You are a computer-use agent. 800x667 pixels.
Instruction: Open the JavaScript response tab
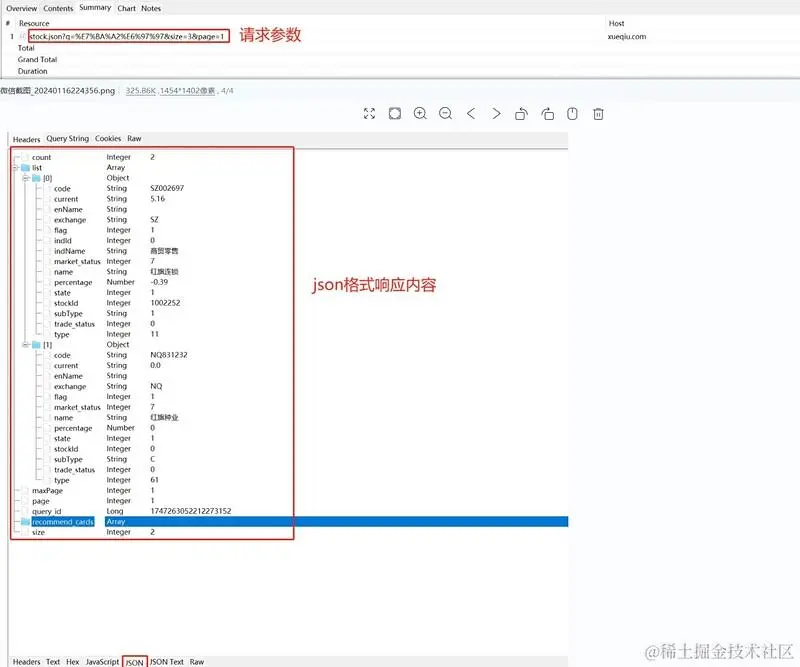click(102, 661)
